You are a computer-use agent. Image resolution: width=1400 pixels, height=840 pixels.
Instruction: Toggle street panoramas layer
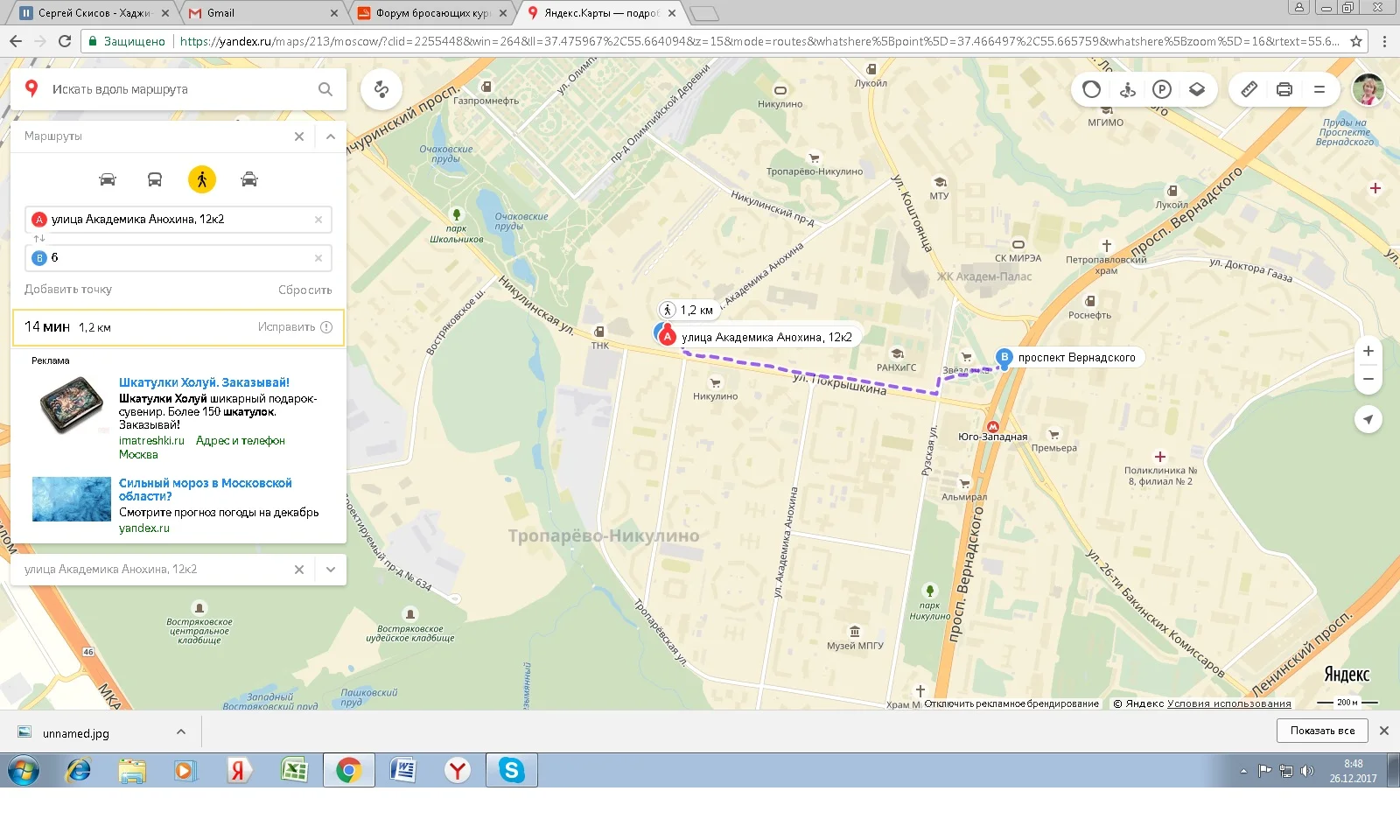coord(1127,89)
